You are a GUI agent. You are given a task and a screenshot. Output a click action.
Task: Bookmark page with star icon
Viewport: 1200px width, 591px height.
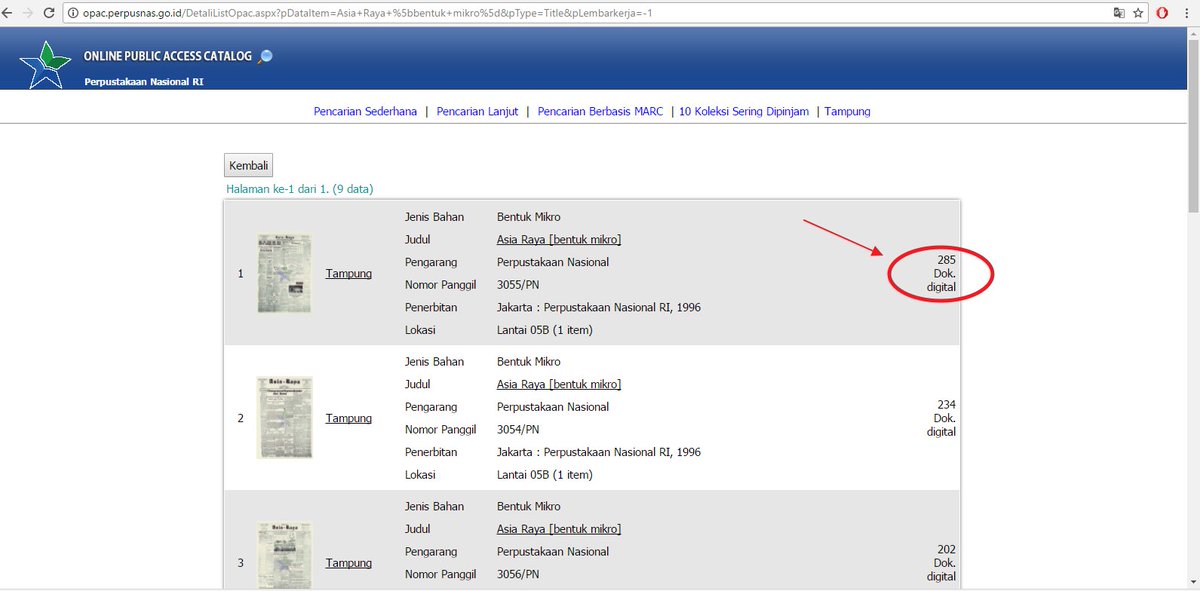(x=1139, y=13)
